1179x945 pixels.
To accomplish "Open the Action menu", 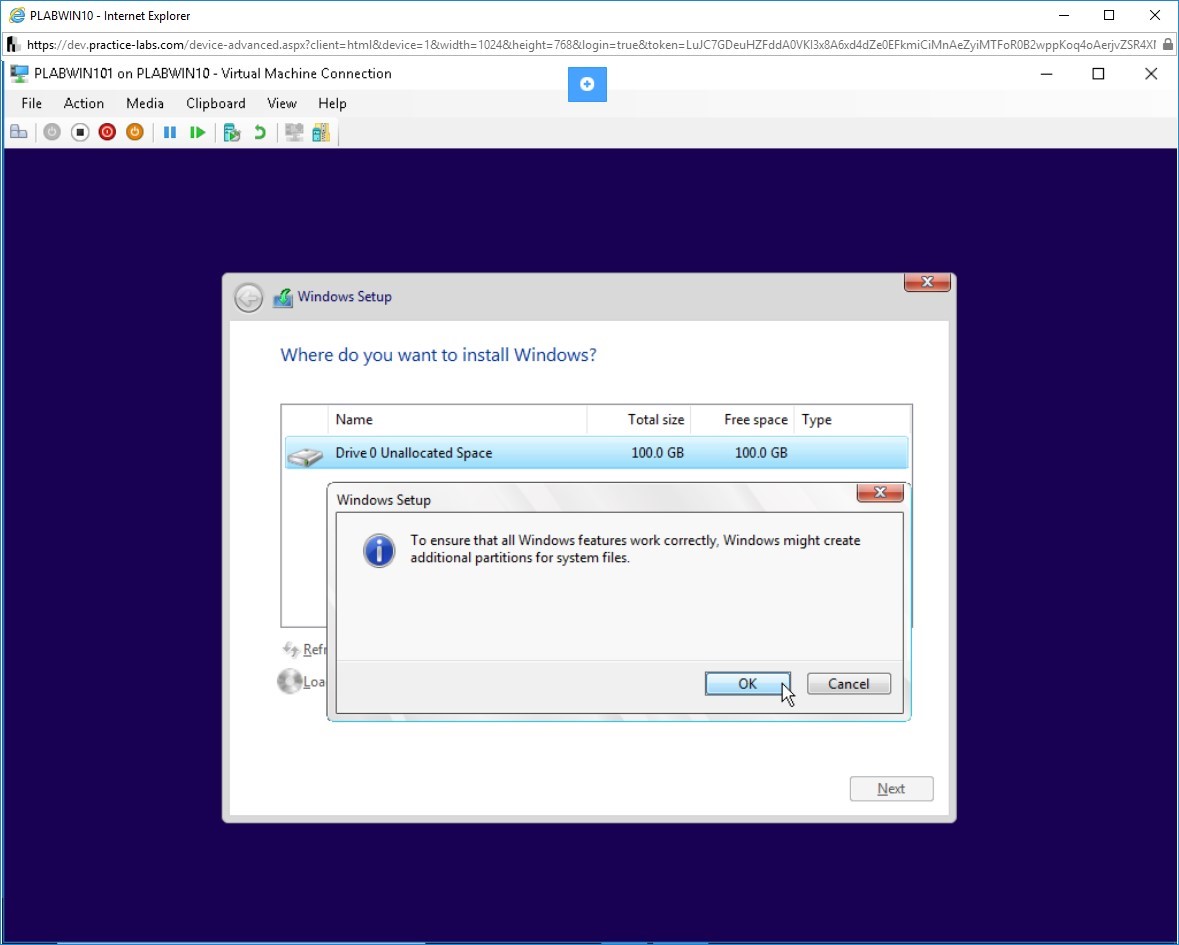I will pyautogui.click(x=83, y=104).
